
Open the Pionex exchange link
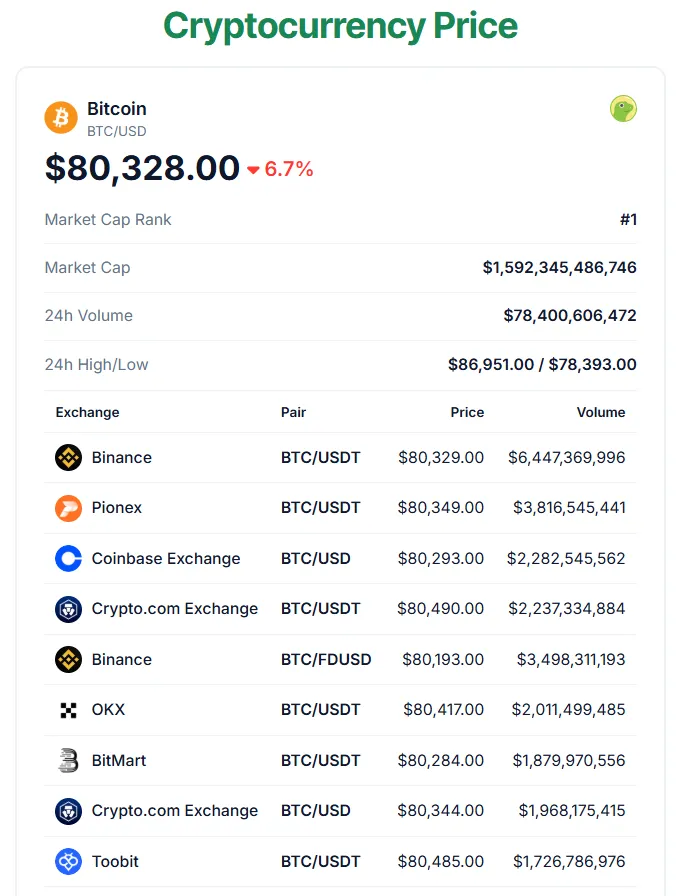tap(117, 508)
